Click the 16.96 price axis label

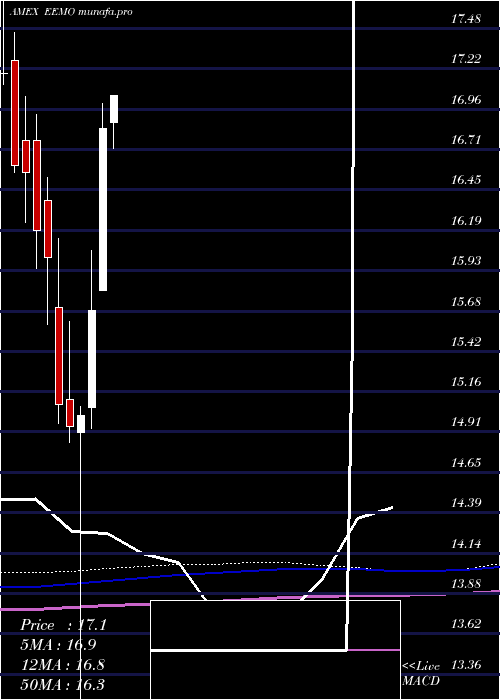[x=467, y=99]
